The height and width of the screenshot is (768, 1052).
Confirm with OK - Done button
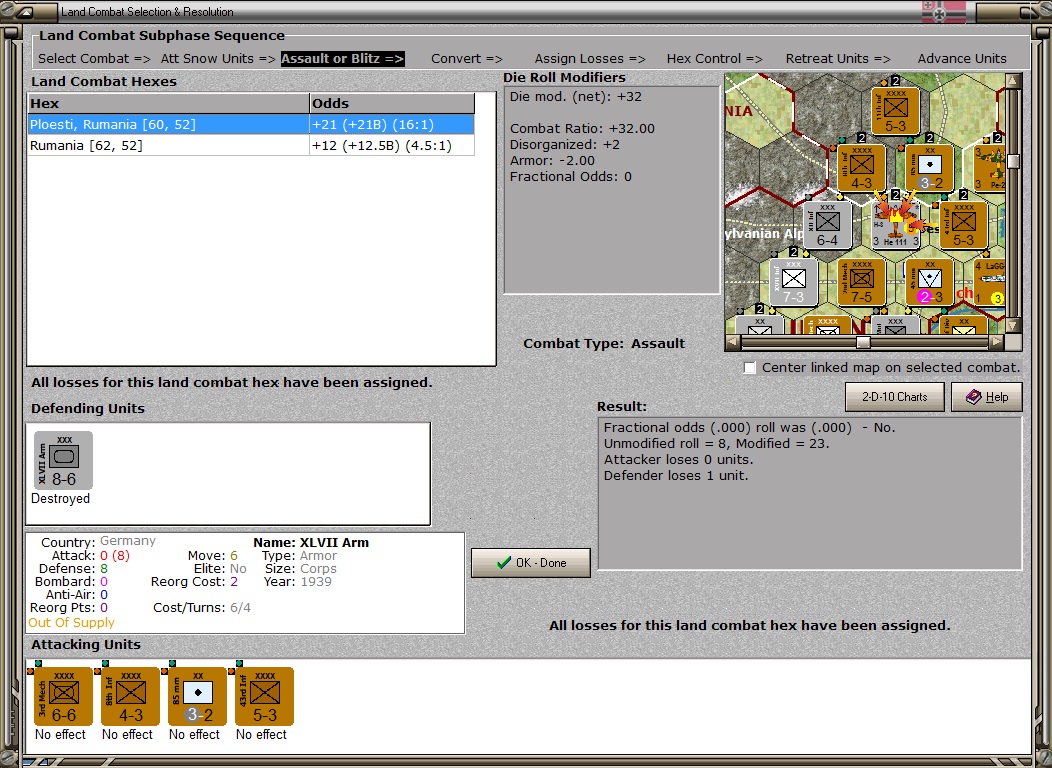531,563
